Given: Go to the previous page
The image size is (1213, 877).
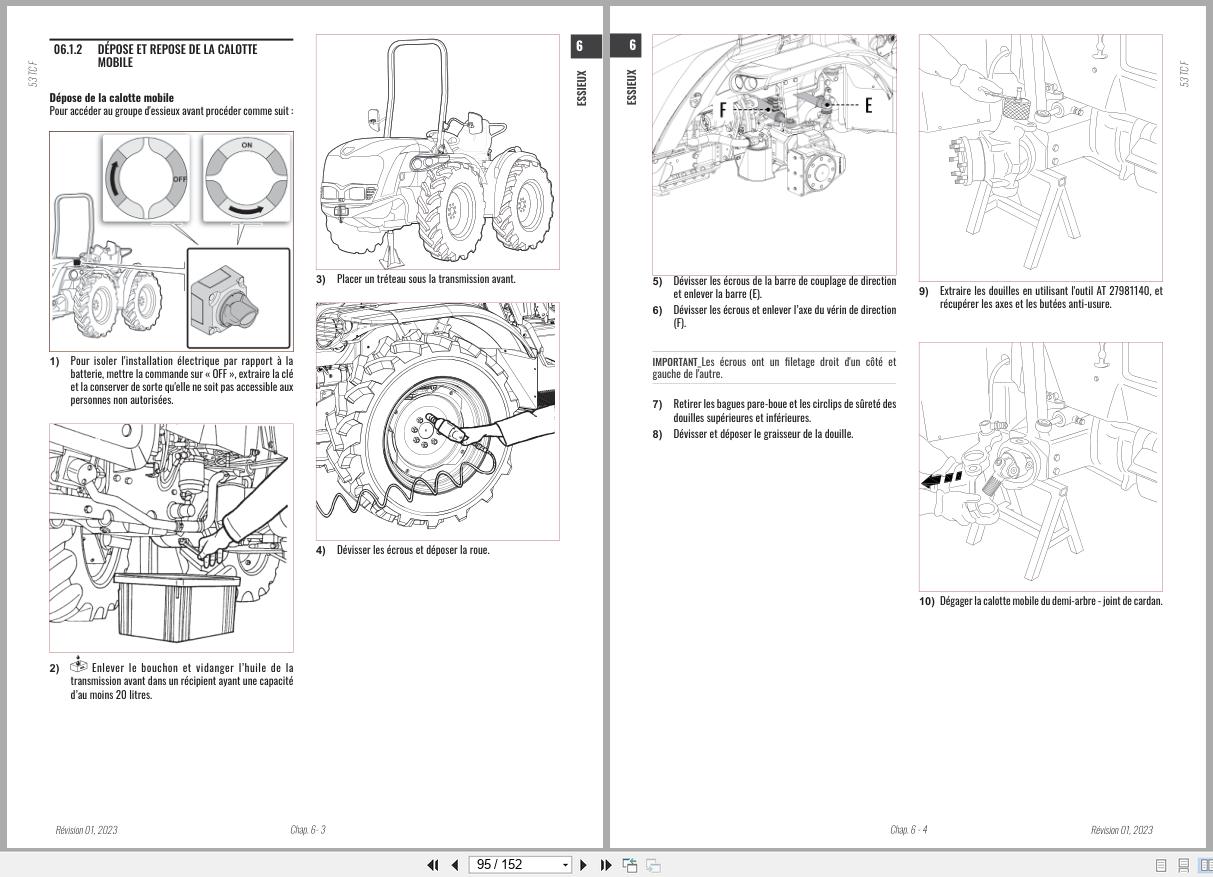Looking at the screenshot, I should (x=455, y=865).
